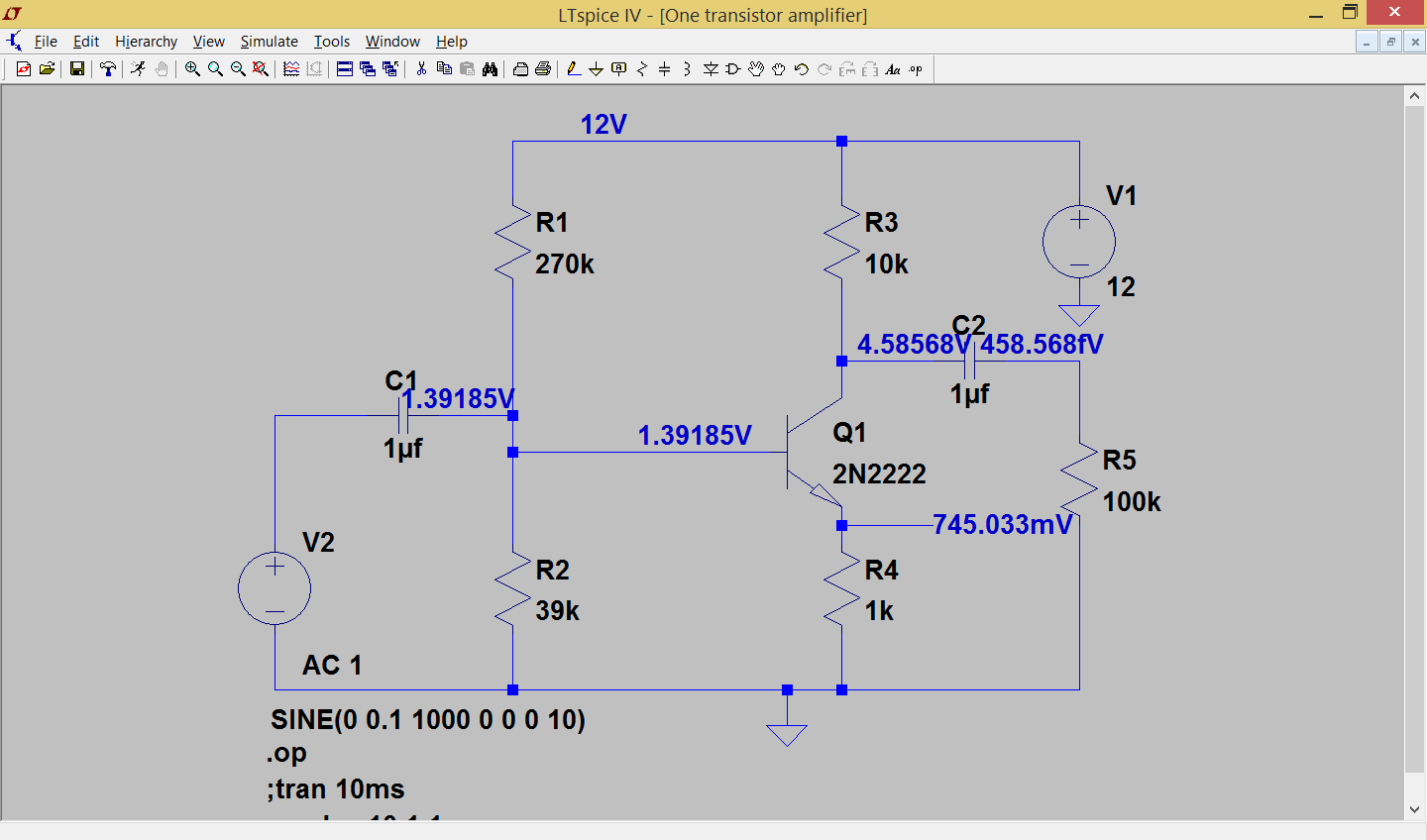Click the Redo arrow icon
Image resolution: width=1427 pixels, height=840 pixels.
pyautogui.click(x=824, y=69)
